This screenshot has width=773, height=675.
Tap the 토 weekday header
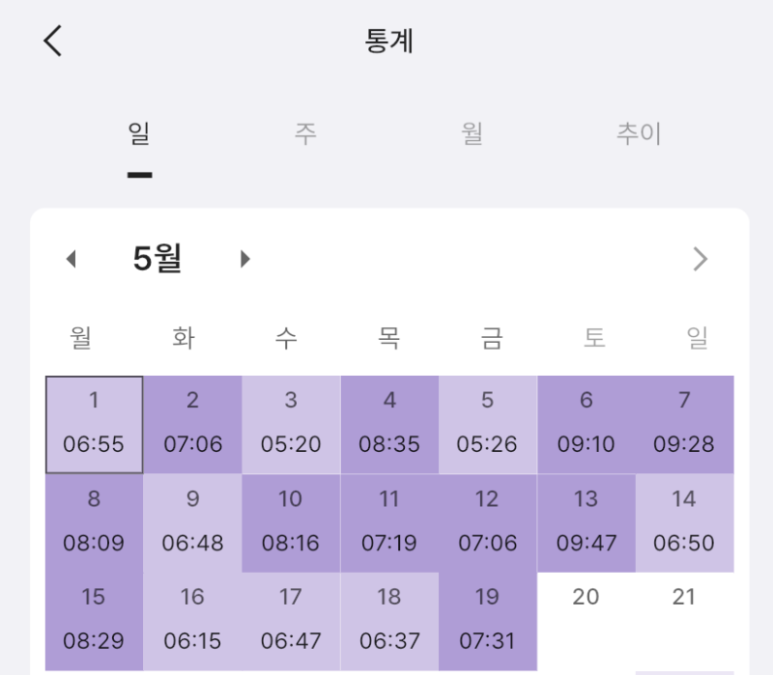click(595, 338)
